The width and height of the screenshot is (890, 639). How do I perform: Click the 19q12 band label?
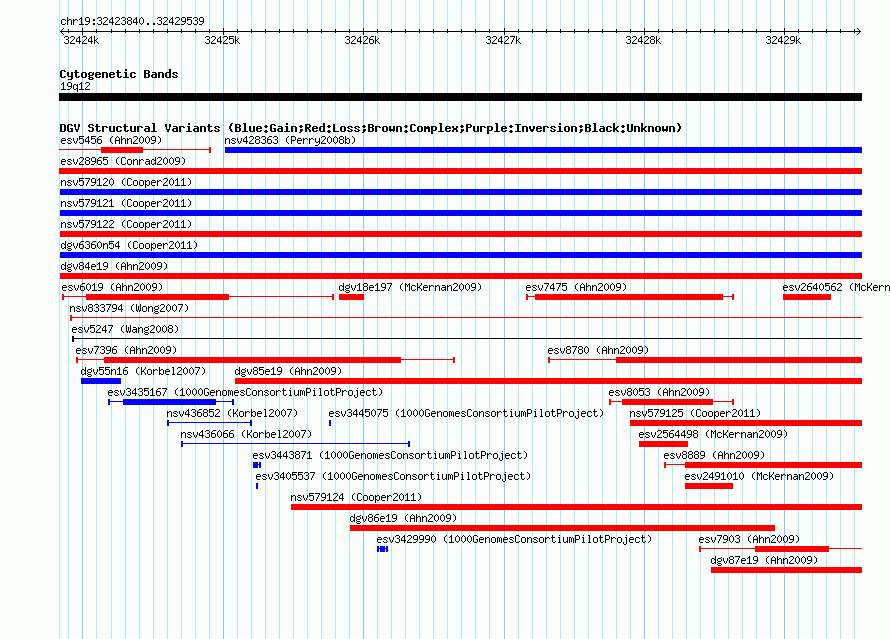click(75, 86)
